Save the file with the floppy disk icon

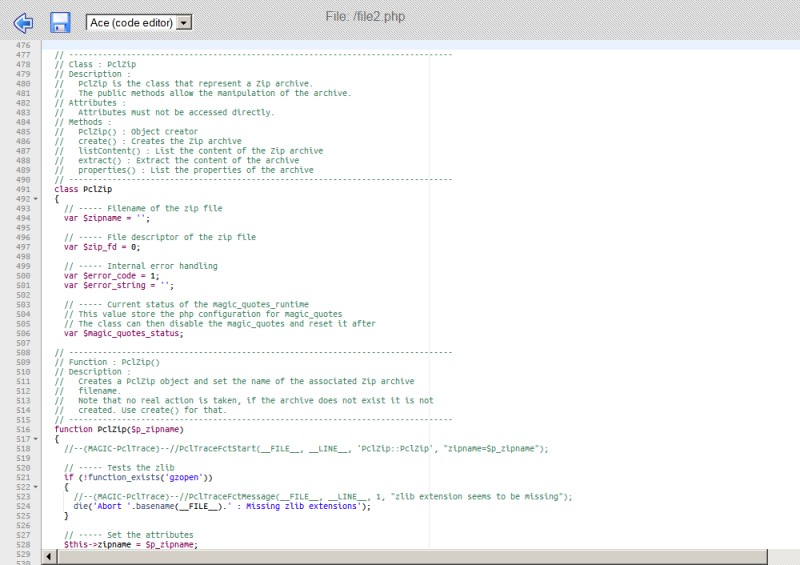(x=60, y=22)
